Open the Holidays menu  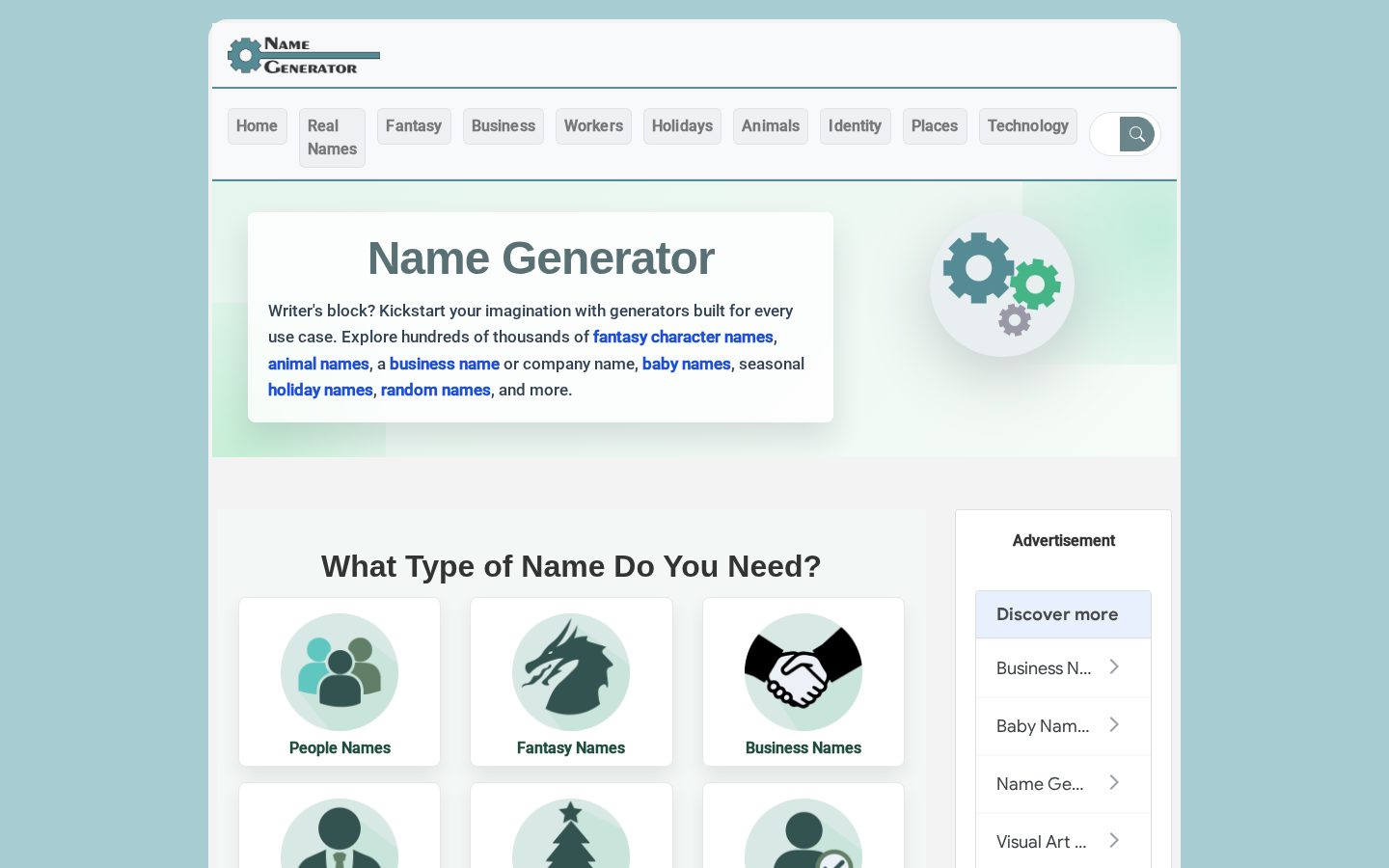pyautogui.click(x=682, y=126)
